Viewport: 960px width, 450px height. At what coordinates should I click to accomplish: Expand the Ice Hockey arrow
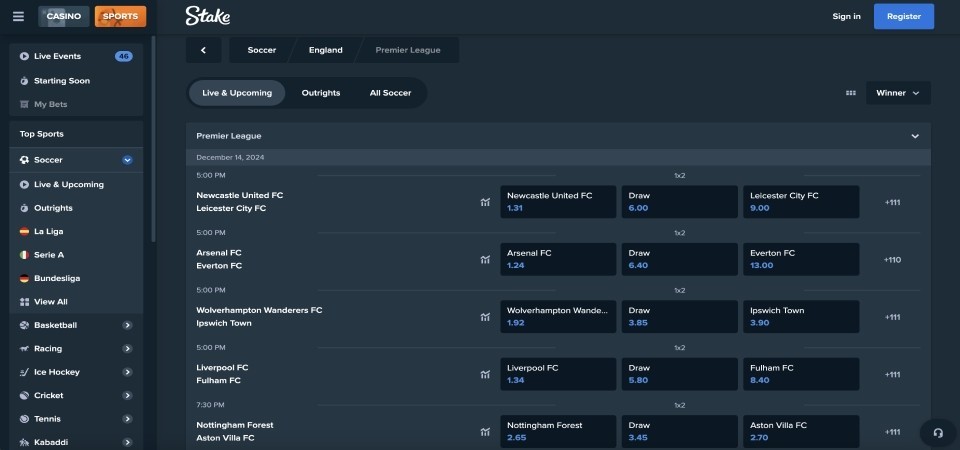coord(127,372)
